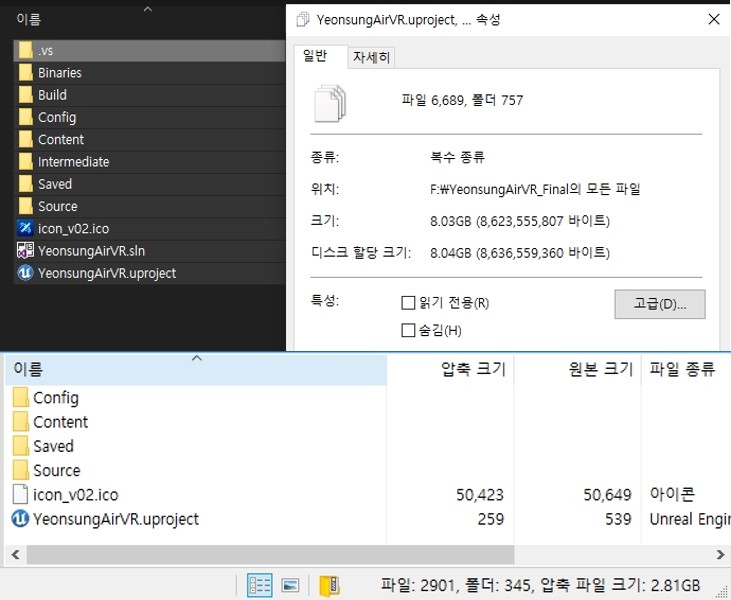Click the compressed size 50,423 cell
Screen dimensions: 731x600
tap(480, 495)
